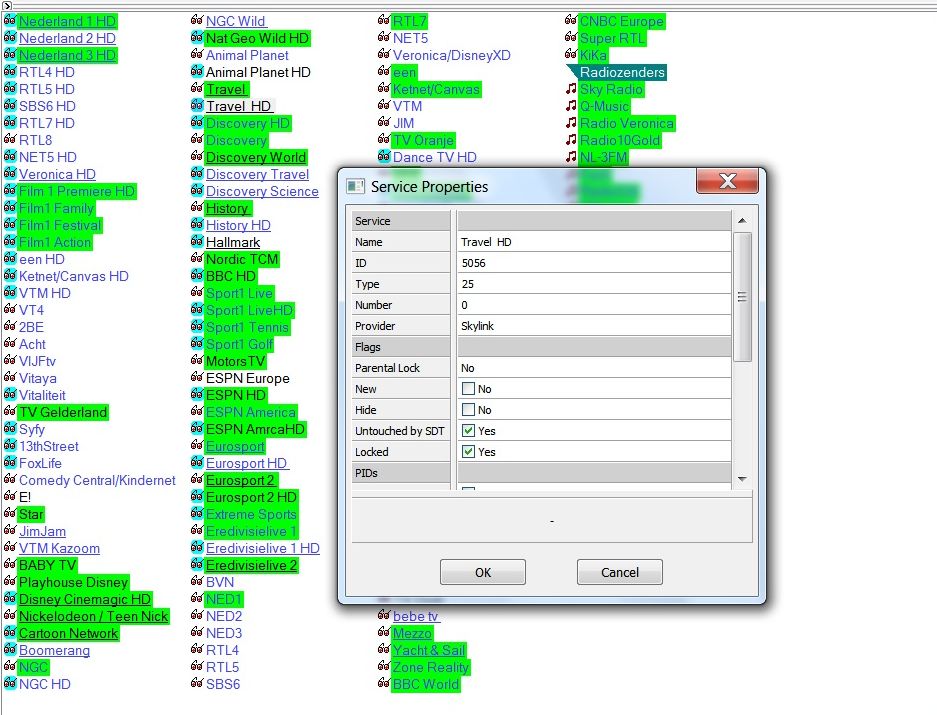Click the music note icon beside Sky Radio
937x715 pixels.
(571, 89)
